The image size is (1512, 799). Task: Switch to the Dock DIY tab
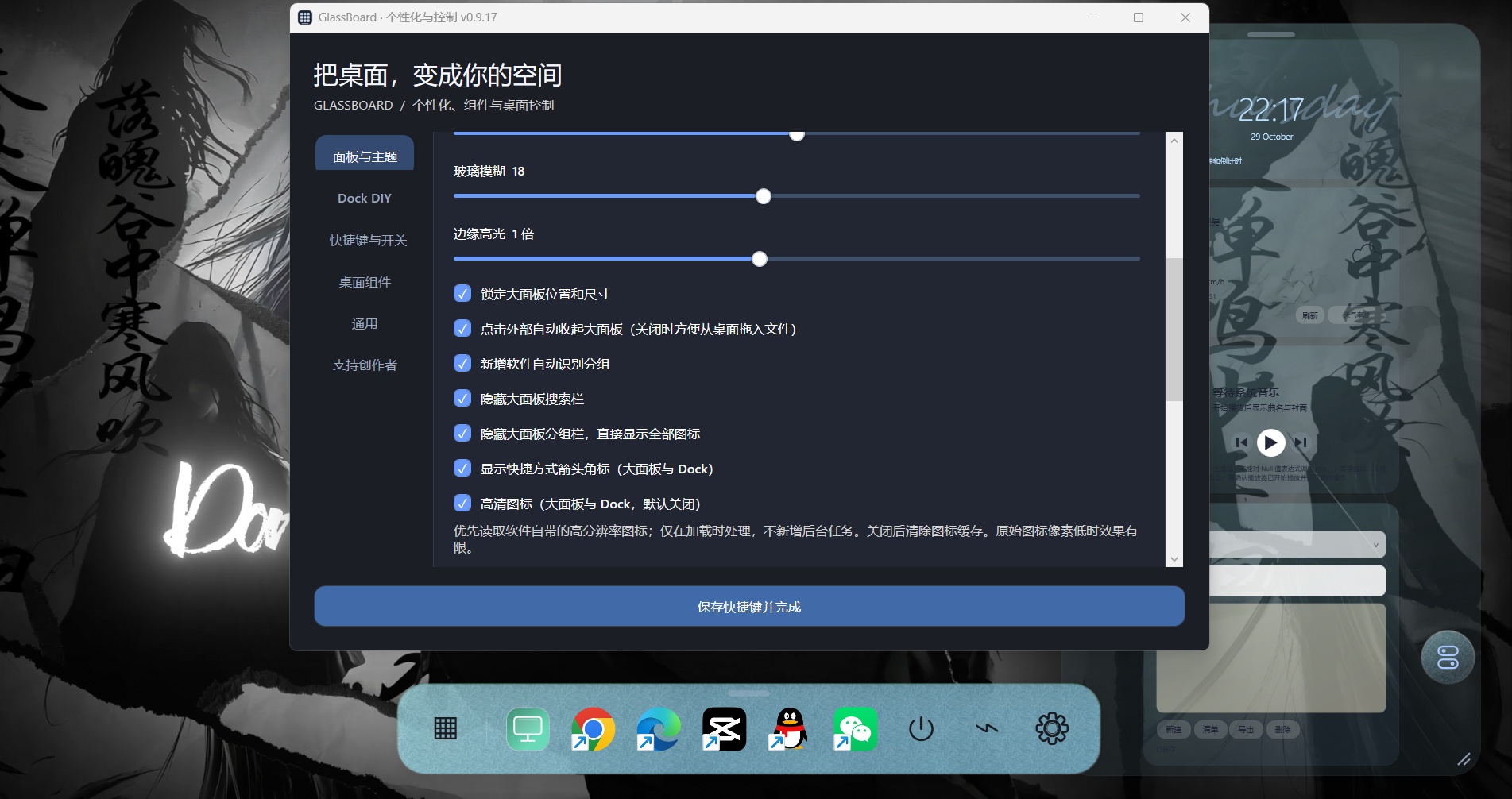[365, 199]
